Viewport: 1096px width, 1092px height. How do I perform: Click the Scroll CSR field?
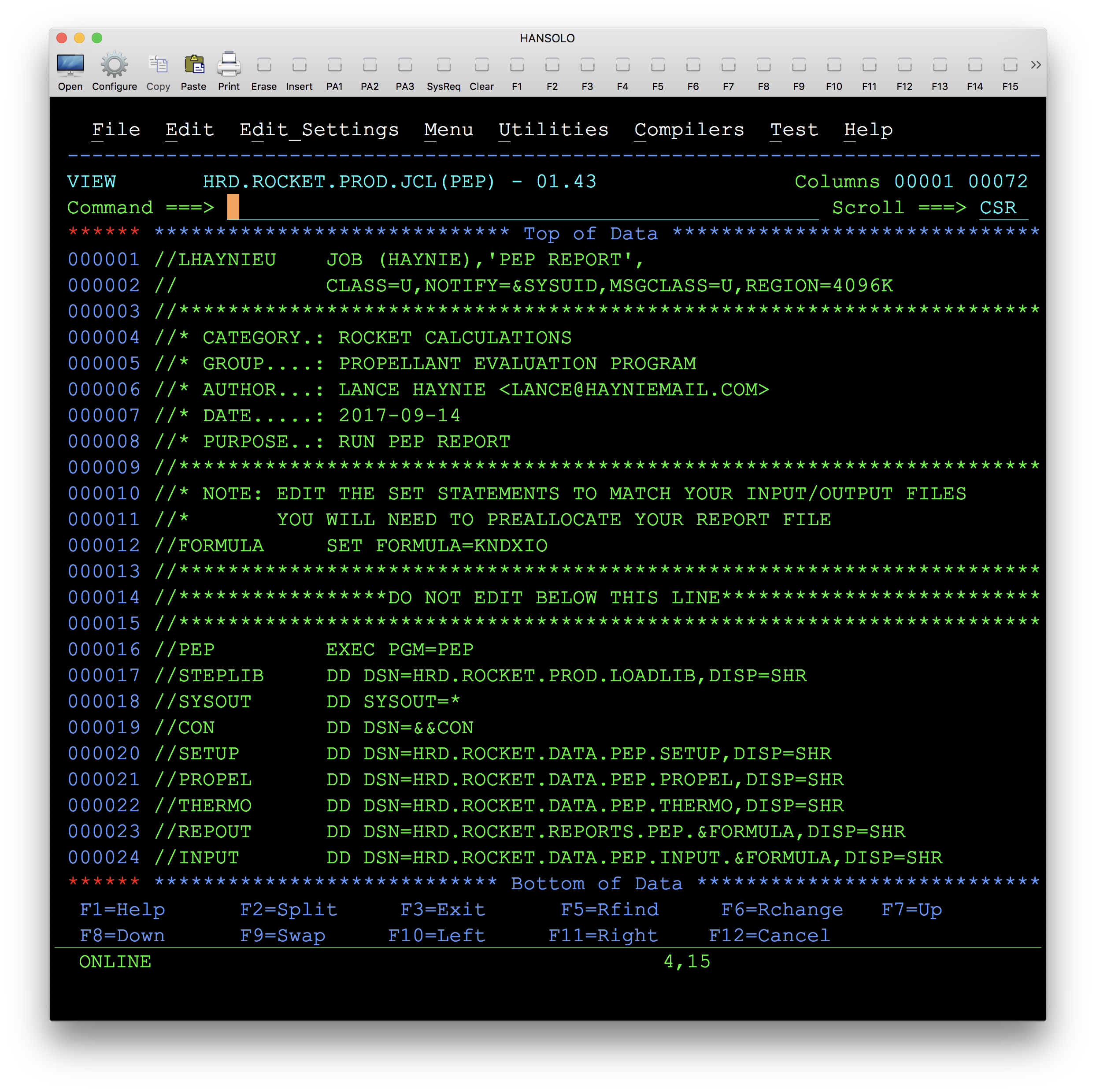pos(998,208)
